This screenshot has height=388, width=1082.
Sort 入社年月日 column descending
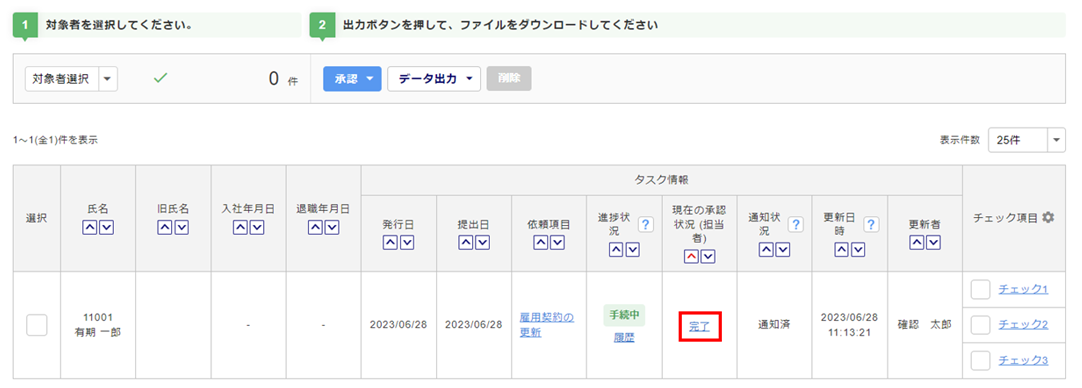(x=256, y=226)
